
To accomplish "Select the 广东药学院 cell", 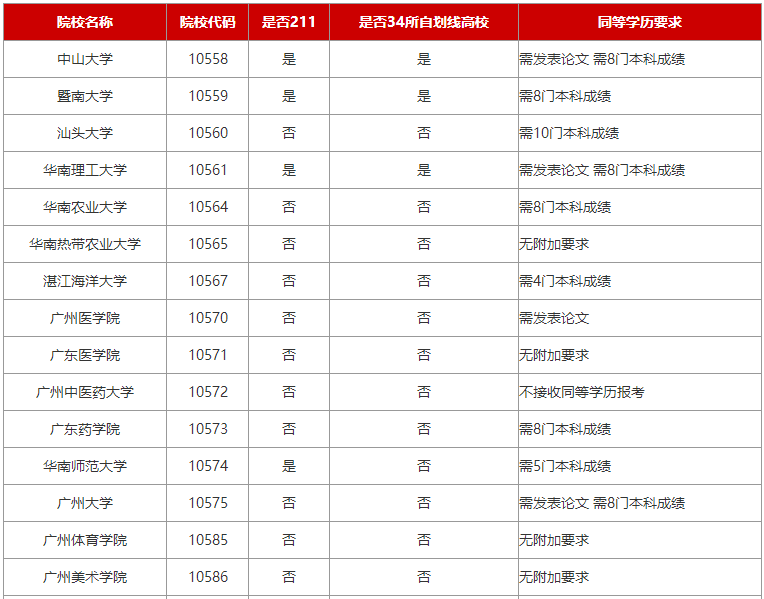I will [85, 429].
